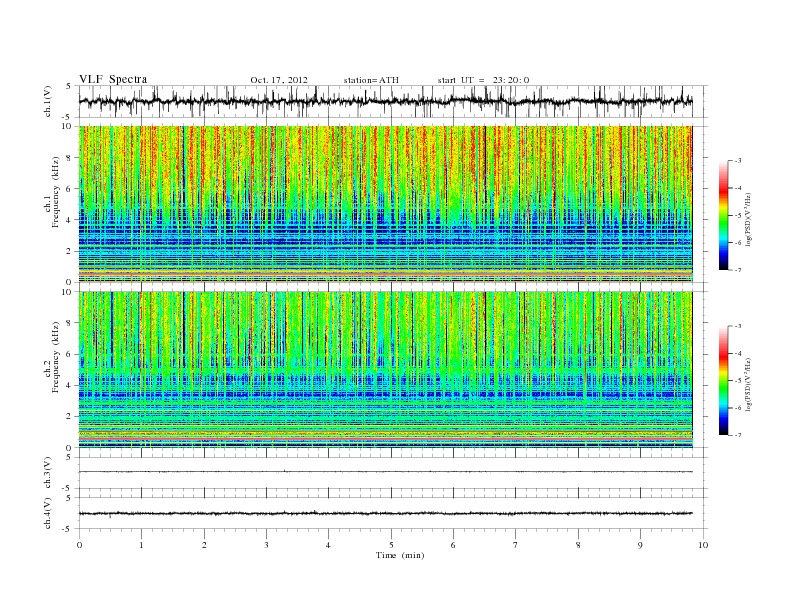792x612 pixels.
Task: Click the "-7" tick on upper colorbar
Action: point(737,270)
